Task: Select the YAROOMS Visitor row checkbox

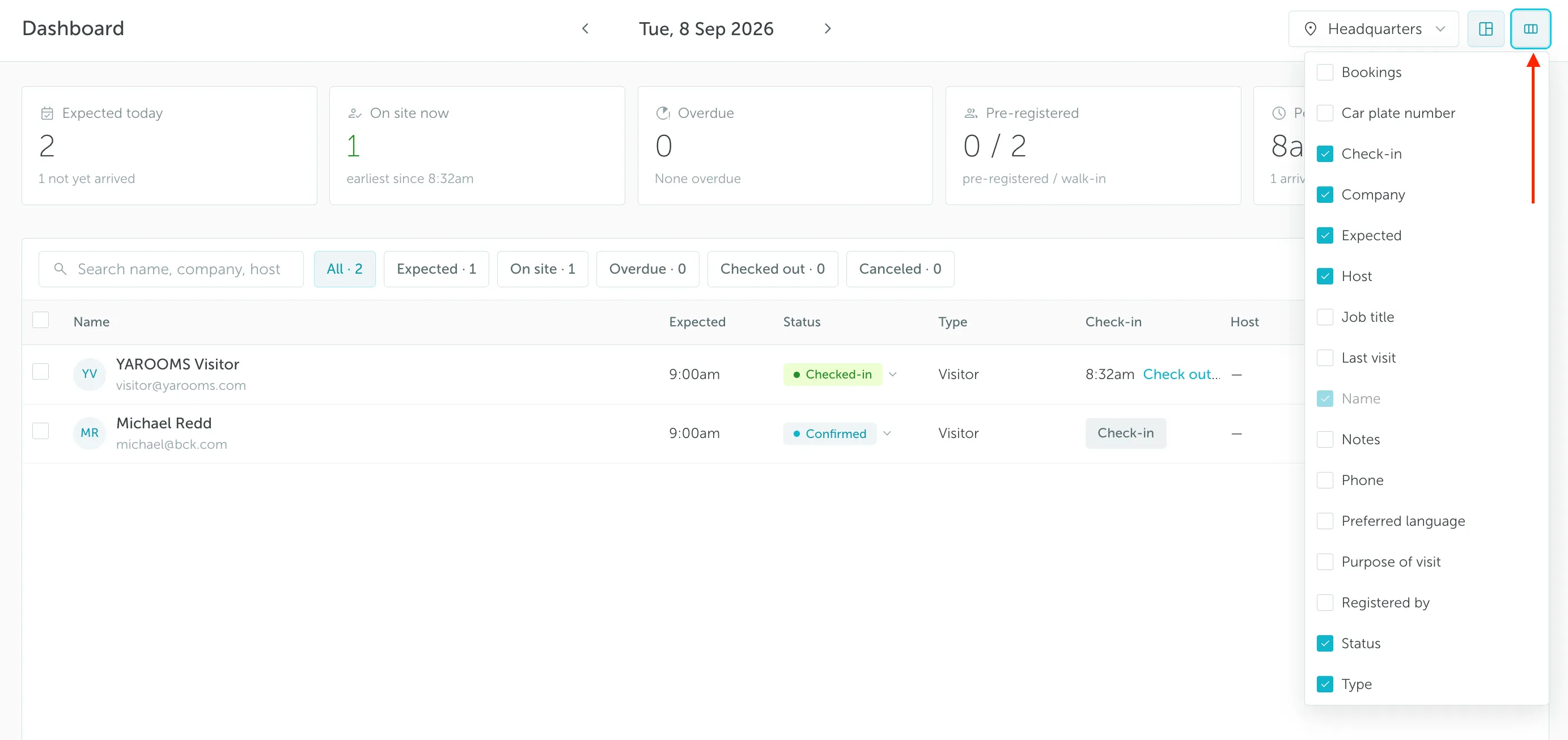Action: pyautogui.click(x=40, y=371)
